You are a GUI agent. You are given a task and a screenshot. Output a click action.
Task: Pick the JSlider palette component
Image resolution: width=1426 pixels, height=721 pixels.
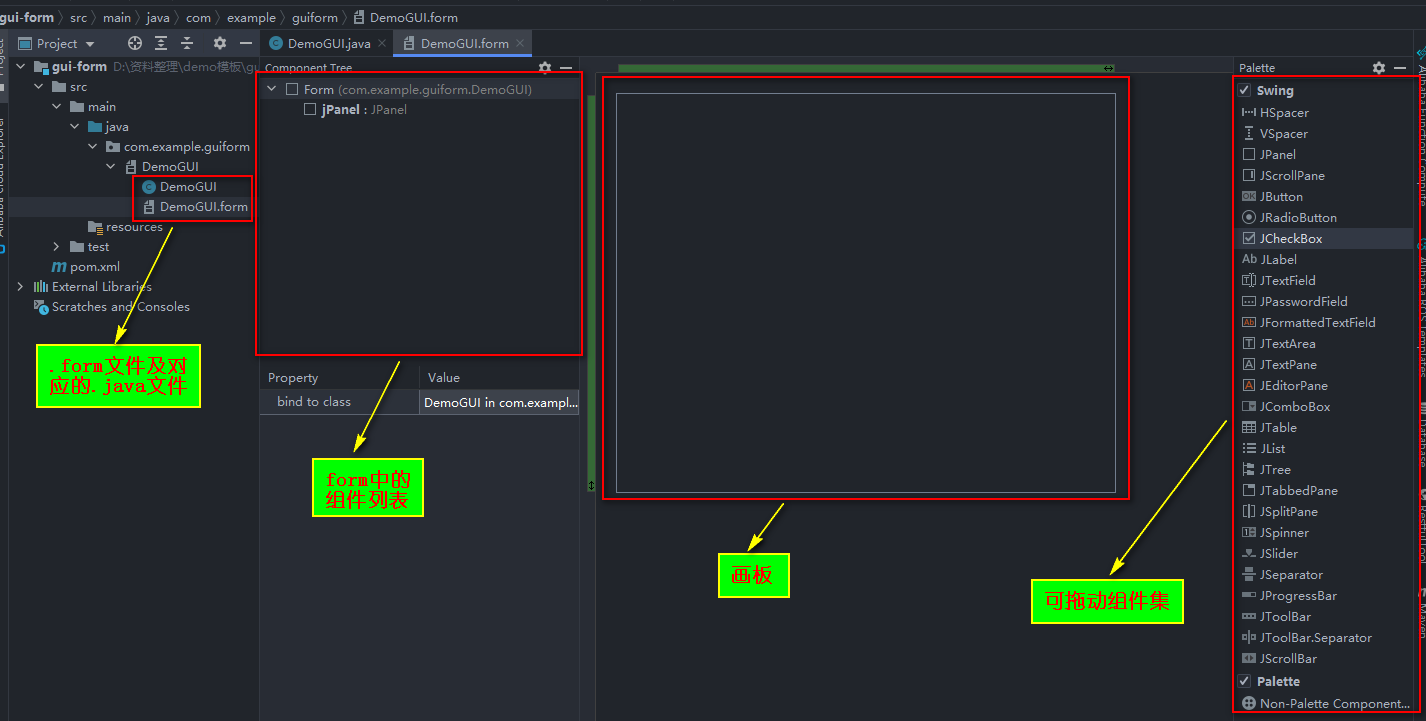click(1270, 554)
